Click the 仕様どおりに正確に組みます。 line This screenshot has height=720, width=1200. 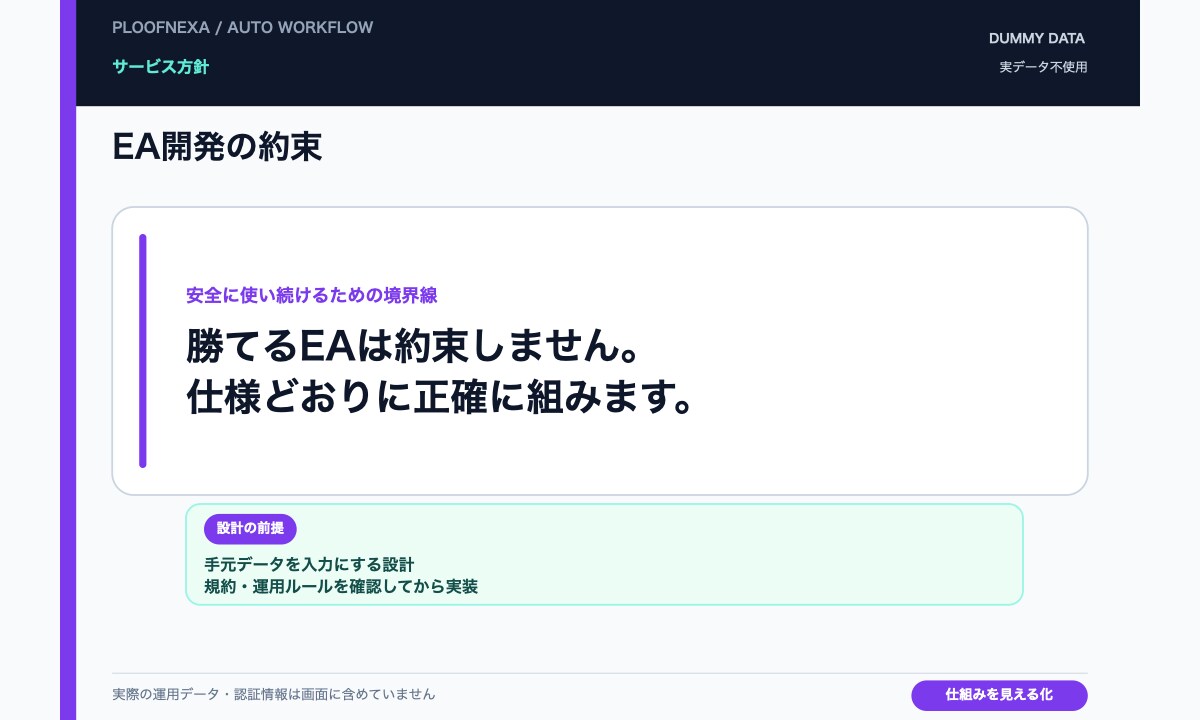[x=440, y=397]
